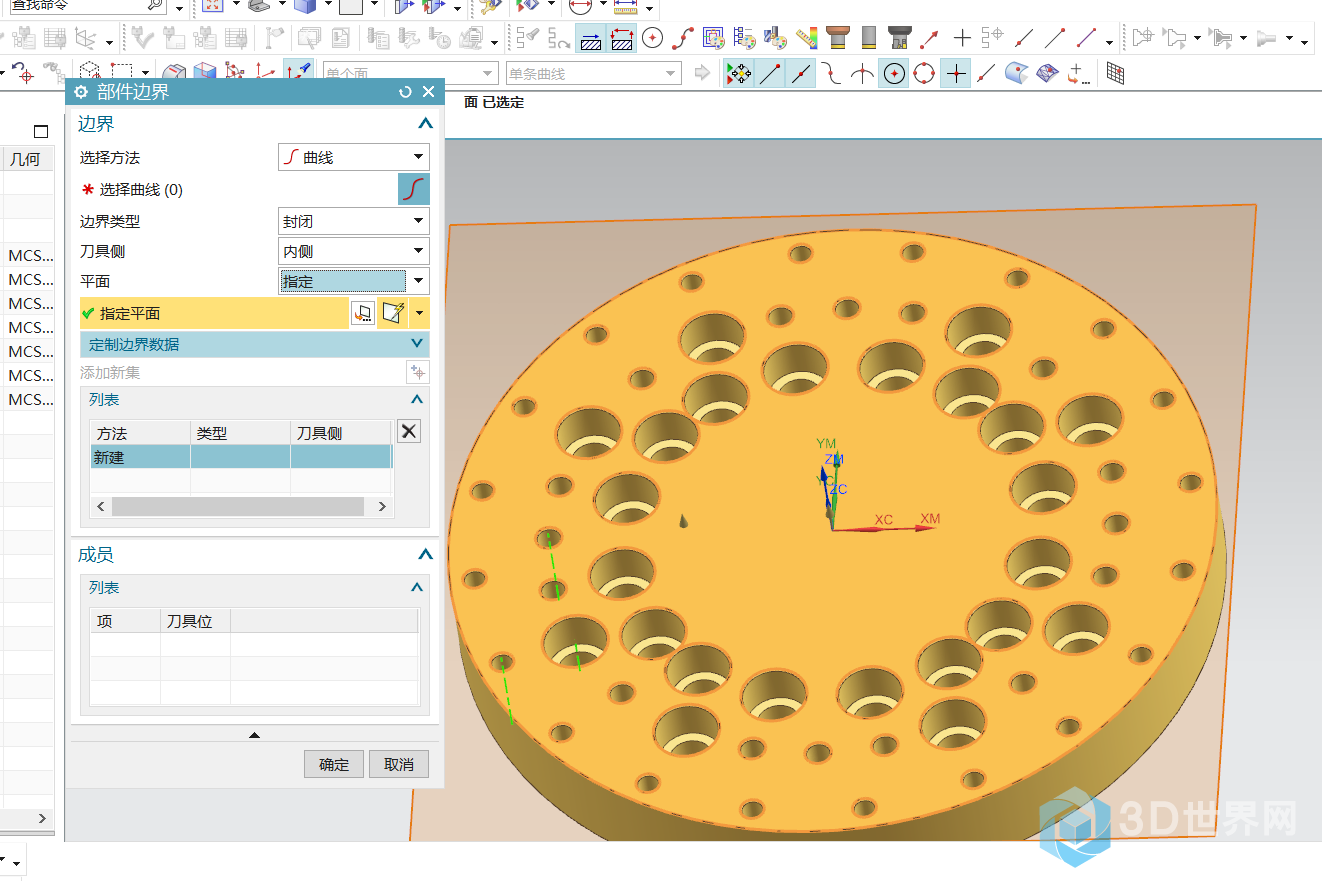Click the blue shaded cube render icon
1322x881 pixels.
[305, 5]
